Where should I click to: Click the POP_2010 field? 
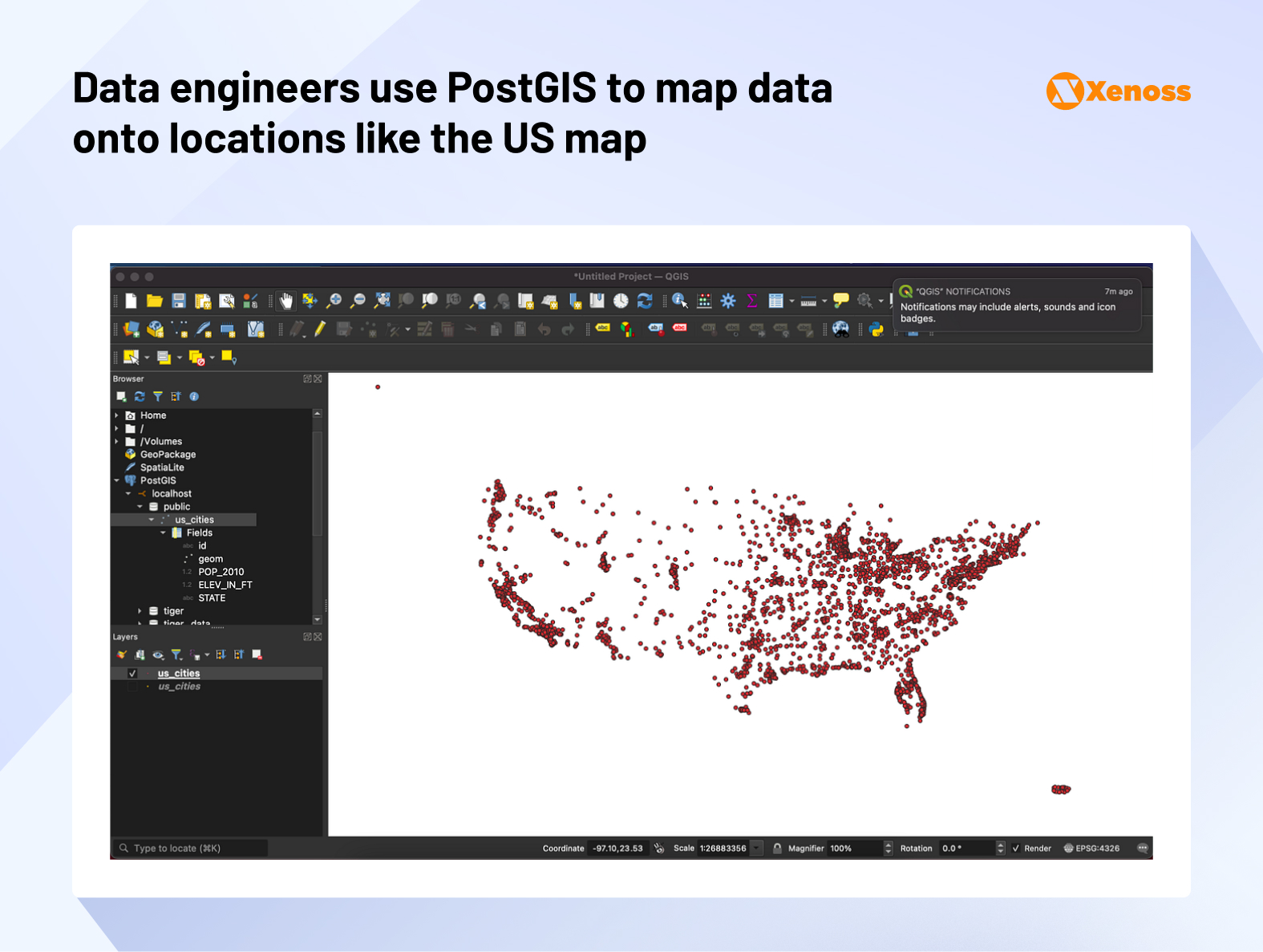(221, 572)
